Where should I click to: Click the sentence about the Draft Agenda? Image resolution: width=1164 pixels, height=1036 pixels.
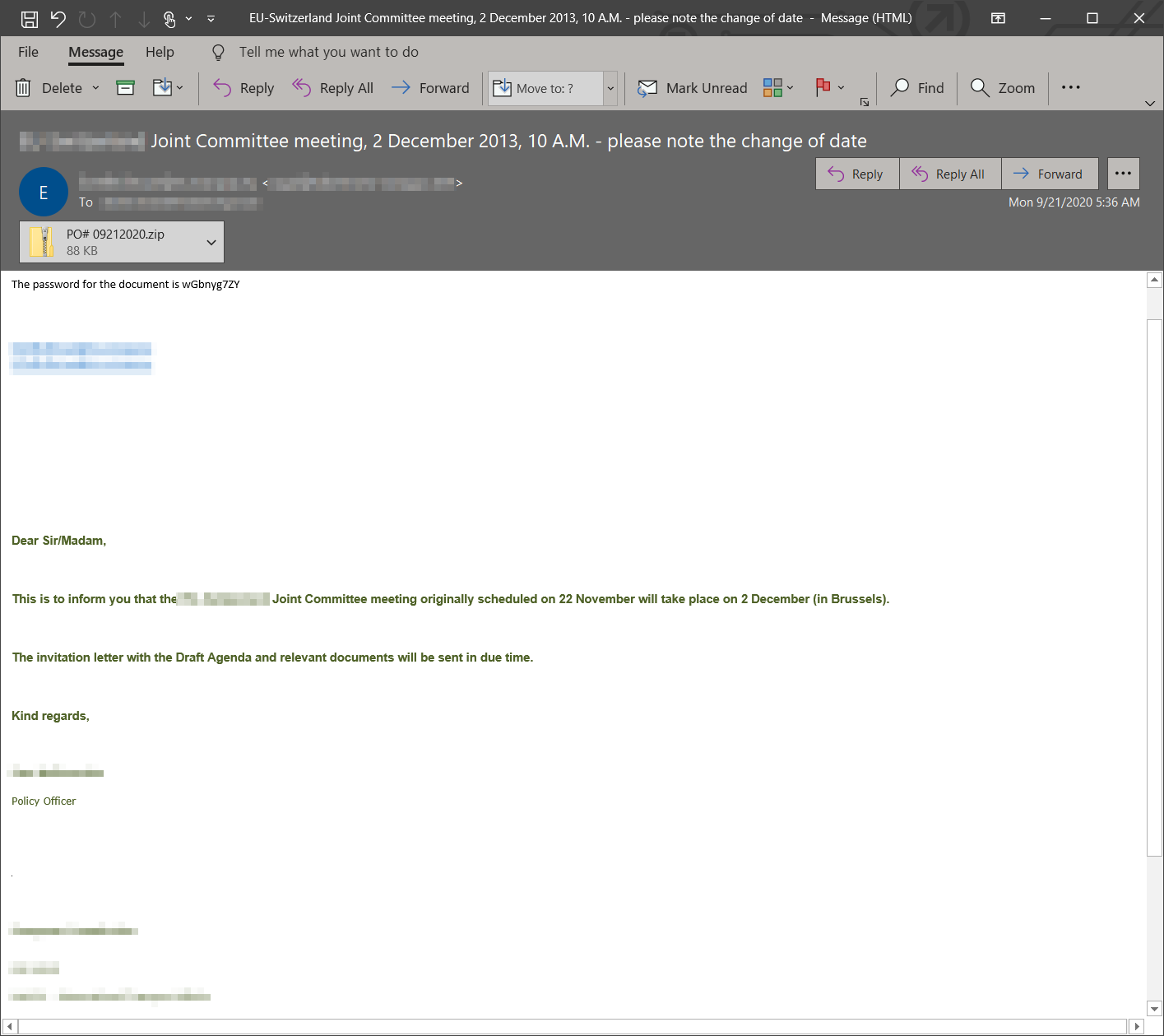(x=272, y=657)
